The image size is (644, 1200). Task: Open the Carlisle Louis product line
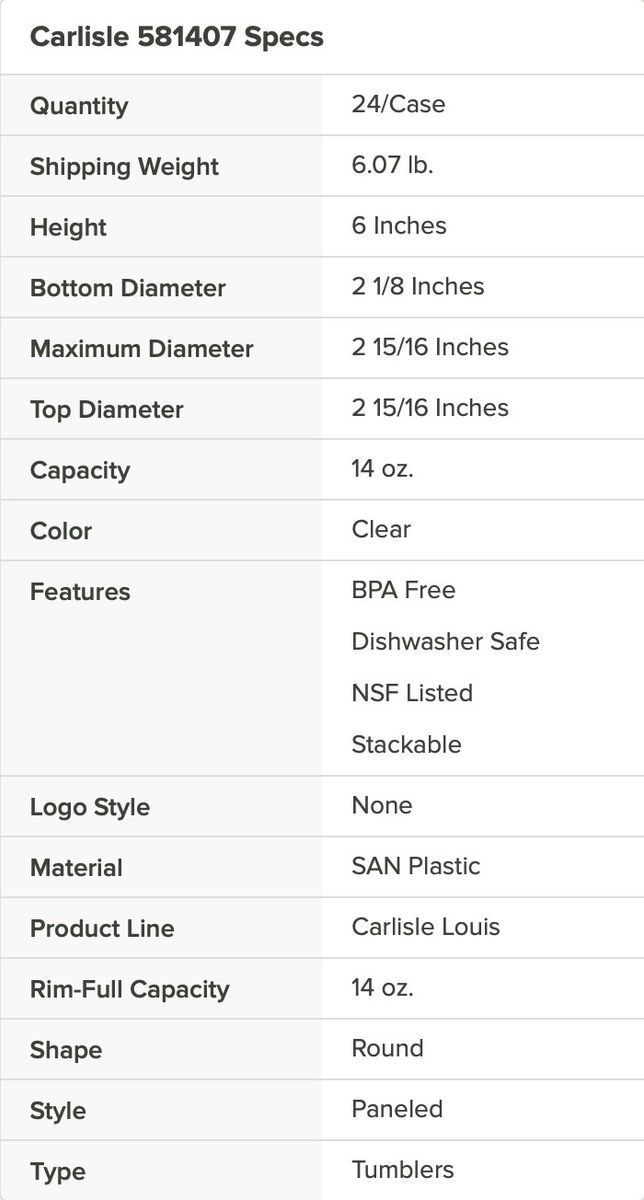(426, 927)
